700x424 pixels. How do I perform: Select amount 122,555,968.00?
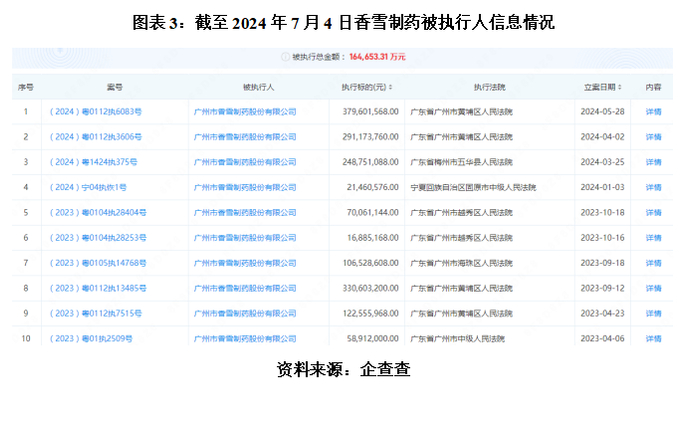pyautogui.click(x=371, y=313)
